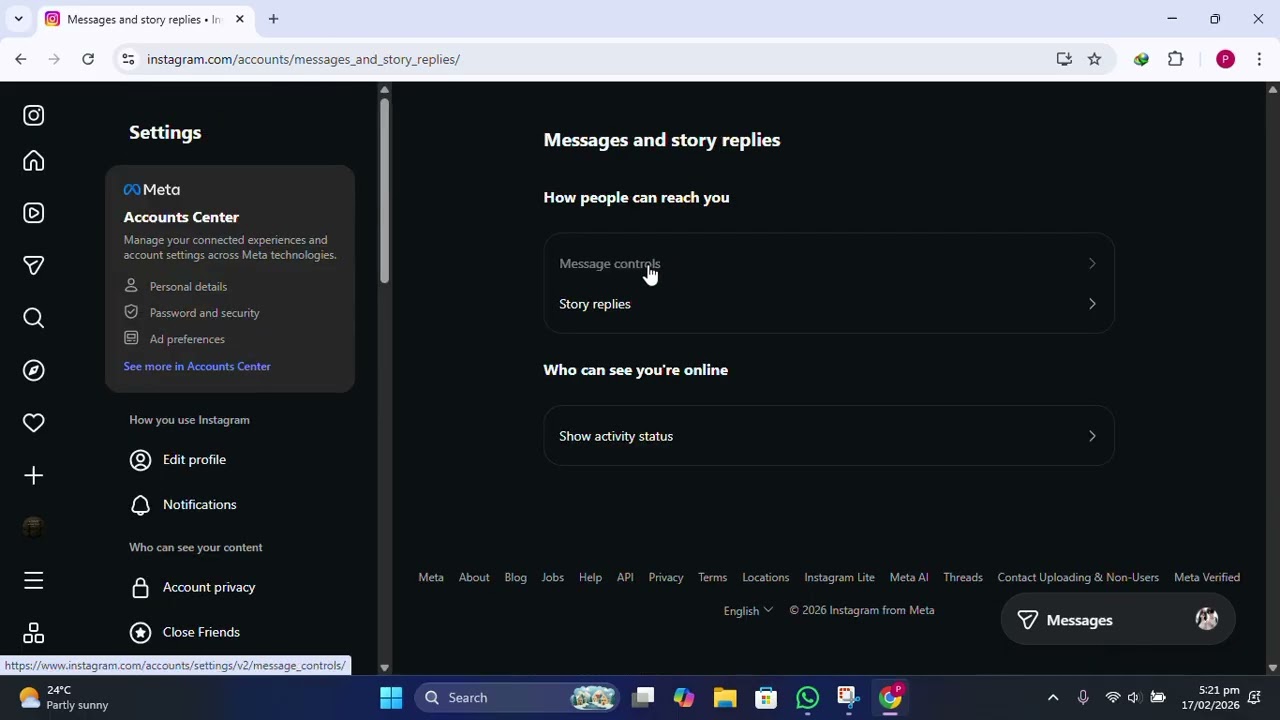Open Ad preferences link
Image resolution: width=1280 pixels, height=720 pixels.
coord(187,339)
